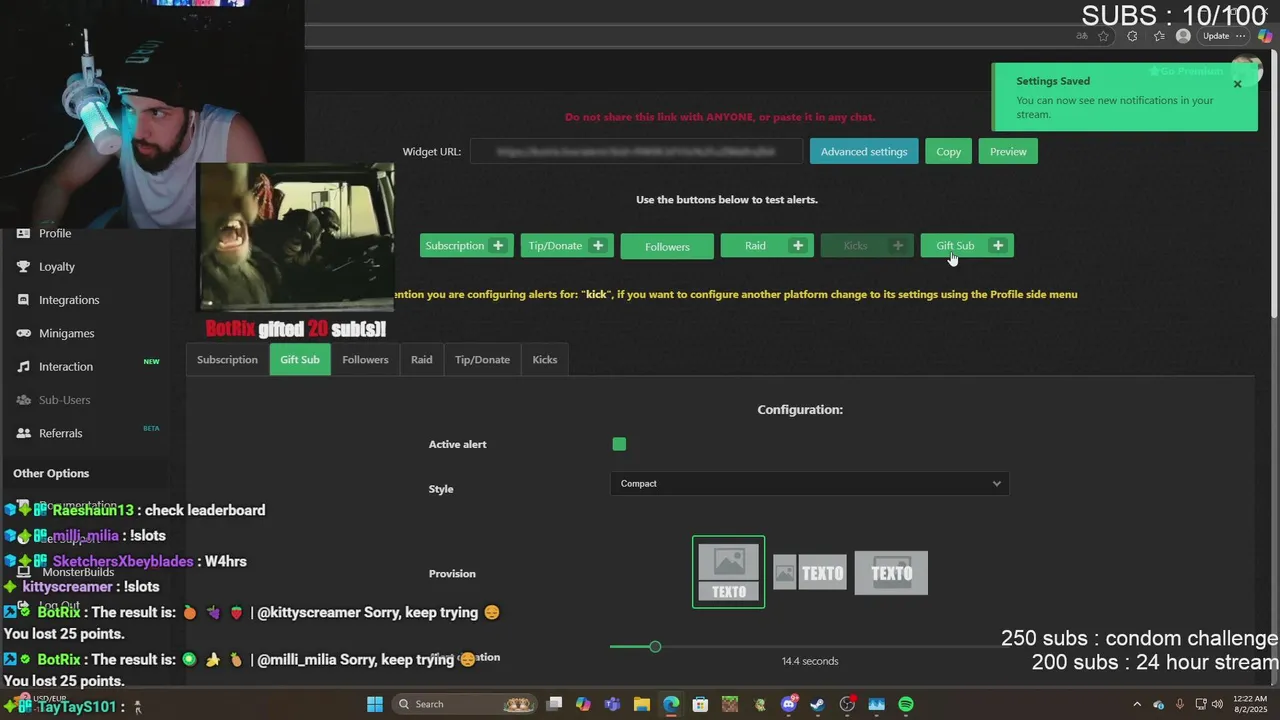The height and width of the screenshot is (720, 1280).
Task: Click the Widget URL input field
Action: (636, 152)
